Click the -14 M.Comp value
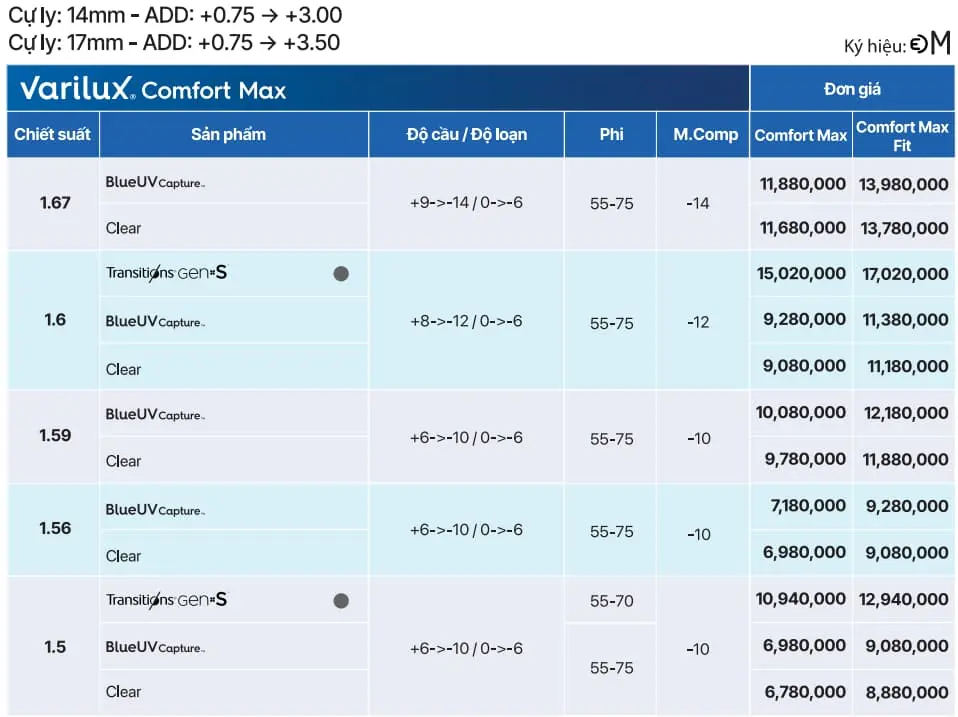958x717 pixels. 698,204
